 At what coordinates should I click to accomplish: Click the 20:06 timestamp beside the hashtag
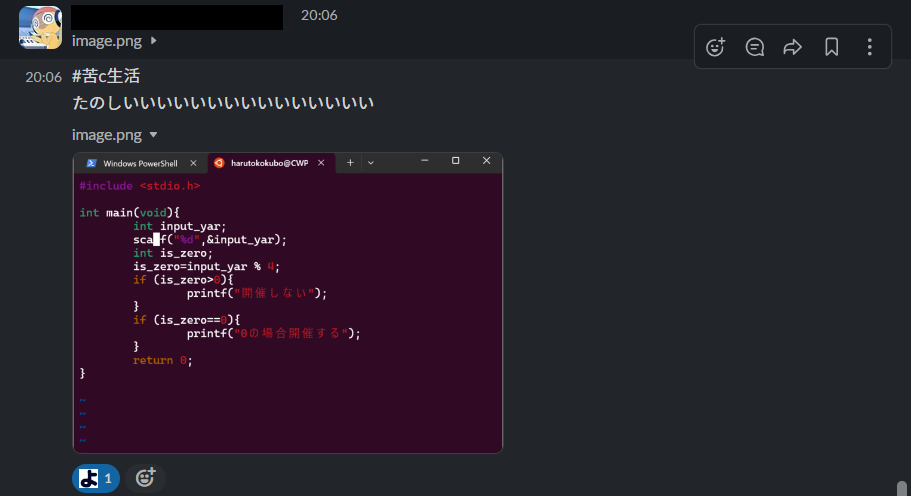click(x=44, y=77)
